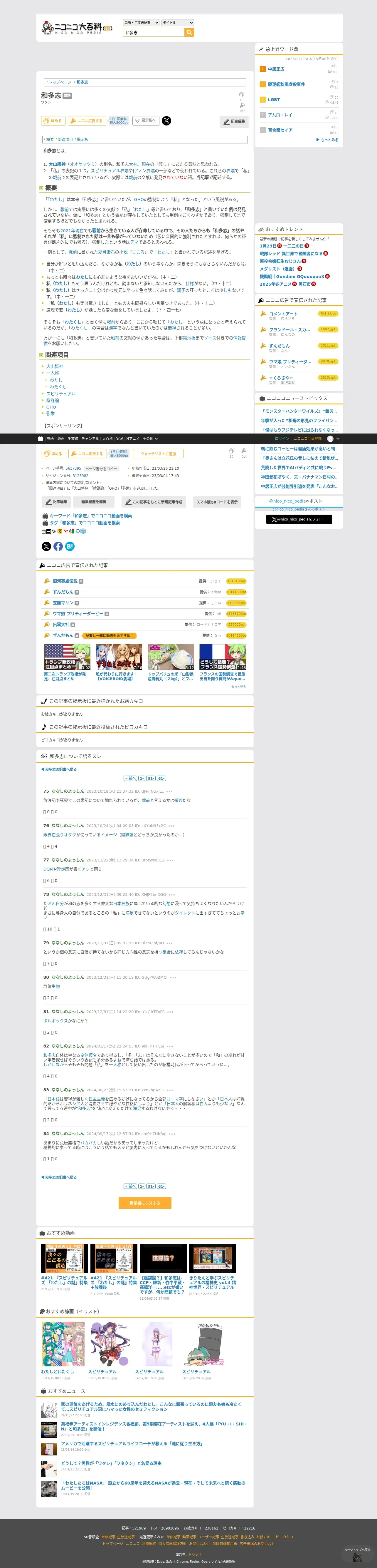Viewport: 377px width, 1568px height.
Task: Click もっとみる under trending words
Action: pos(327,140)
